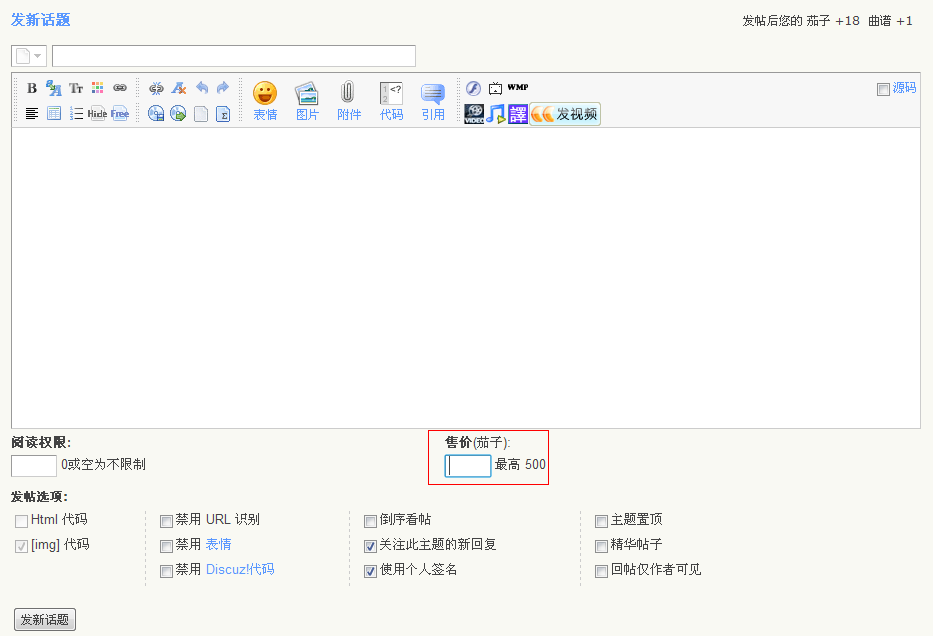Enable the Html 代码 checkbox
The width and height of the screenshot is (933, 636).
21,521
